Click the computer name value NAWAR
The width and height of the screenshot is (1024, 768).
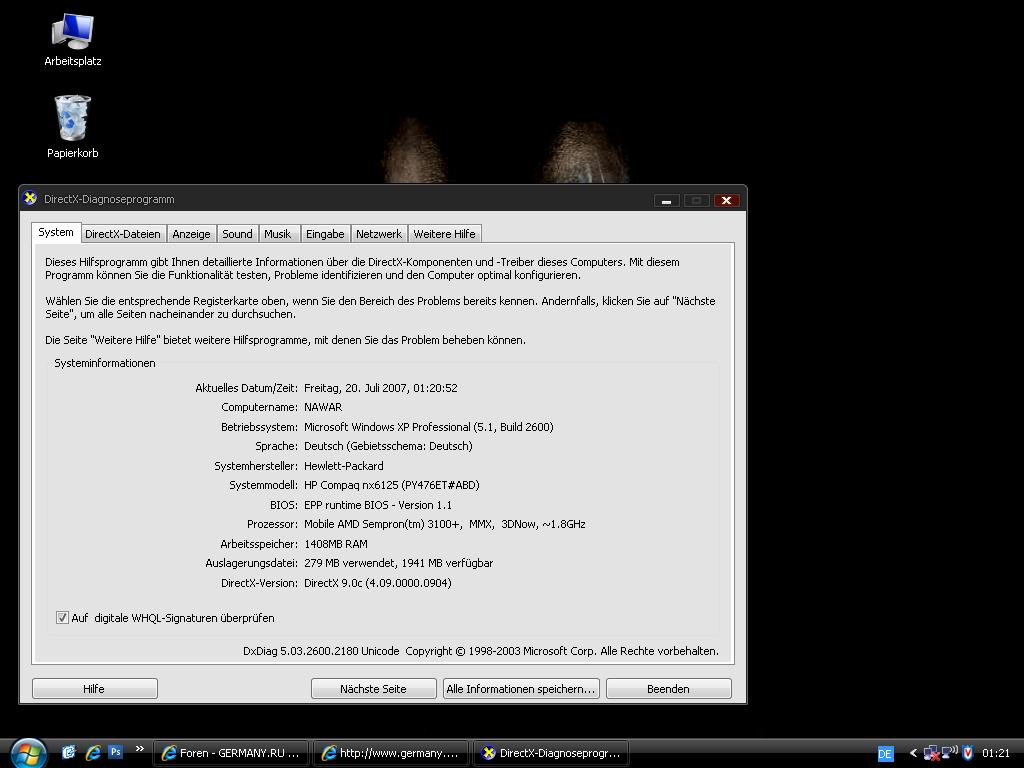[x=323, y=407]
